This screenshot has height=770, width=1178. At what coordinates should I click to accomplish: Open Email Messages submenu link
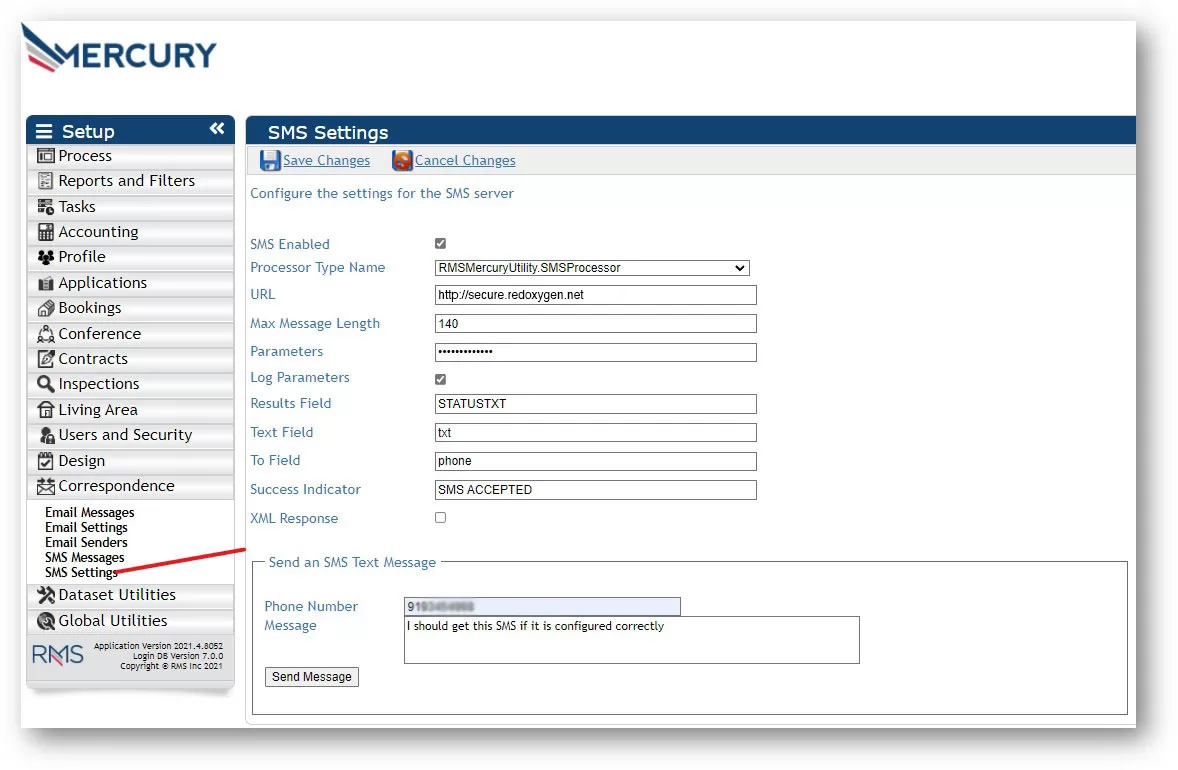coord(89,512)
